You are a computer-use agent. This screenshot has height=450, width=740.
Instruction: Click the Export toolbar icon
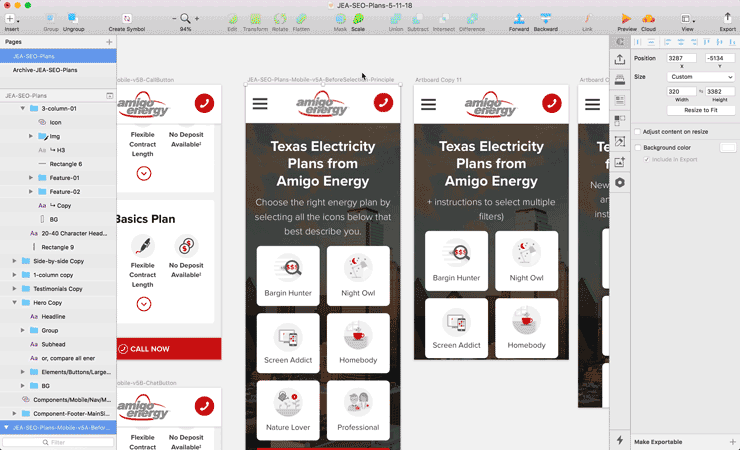(727, 18)
